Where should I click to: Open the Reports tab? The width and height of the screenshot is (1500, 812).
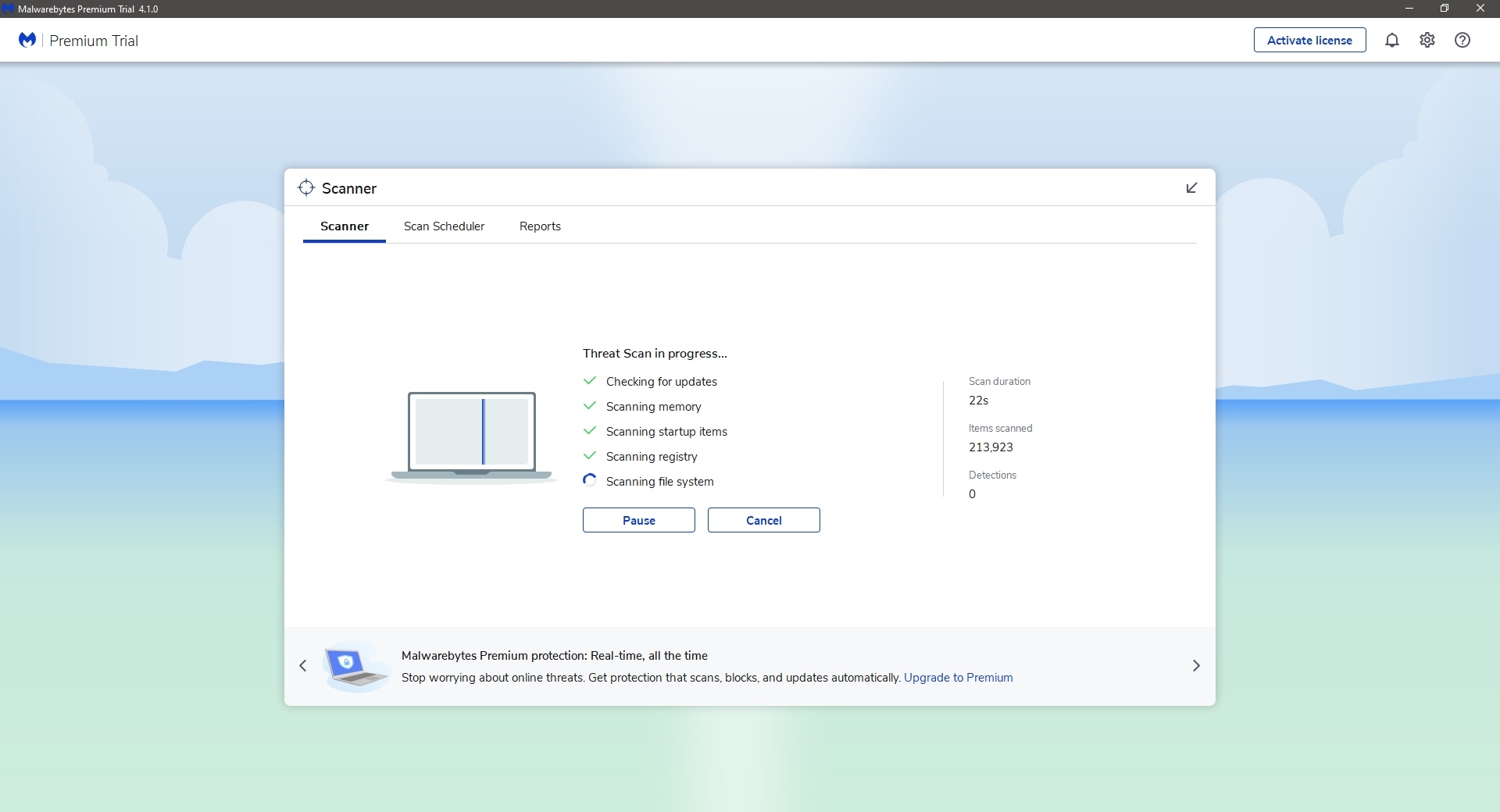coord(540,226)
